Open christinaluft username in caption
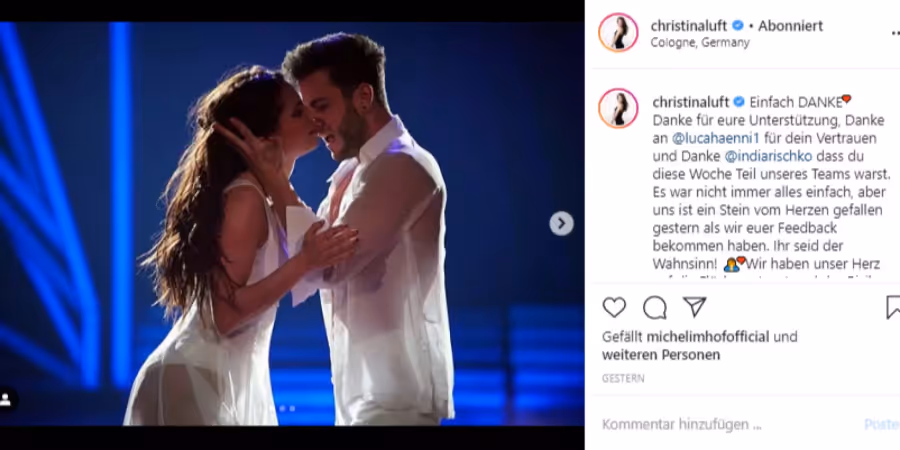Viewport: 900px width, 450px height. (x=690, y=102)
